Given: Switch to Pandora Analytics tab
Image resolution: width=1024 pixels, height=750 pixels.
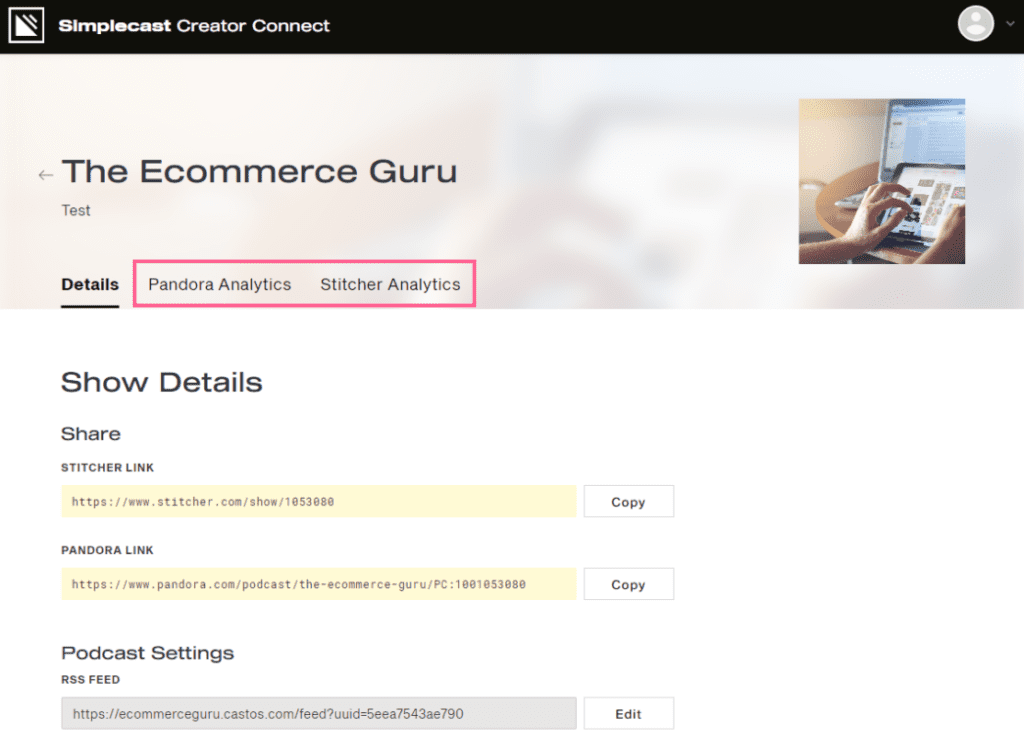Looking at the screenshot, I should [219, 285].
